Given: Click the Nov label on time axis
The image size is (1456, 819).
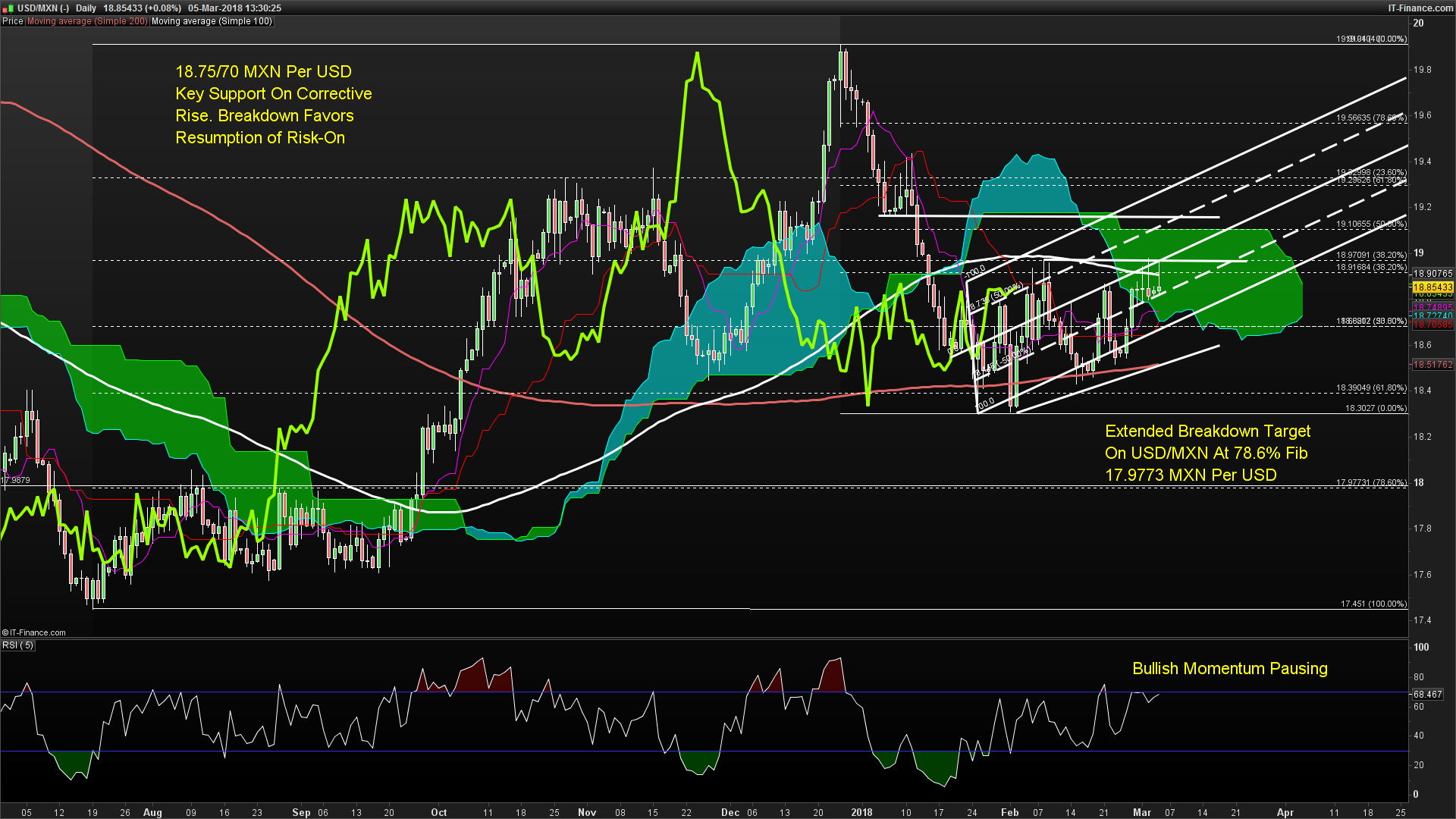Looking at the screenshot, I should click(587, 812).
